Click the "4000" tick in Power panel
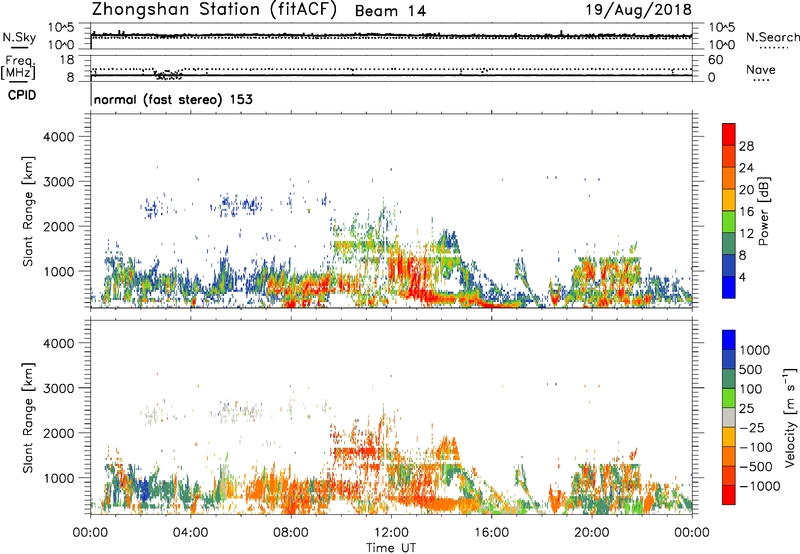The width and height of the screenshot is (800, 554). pos(59,137)
